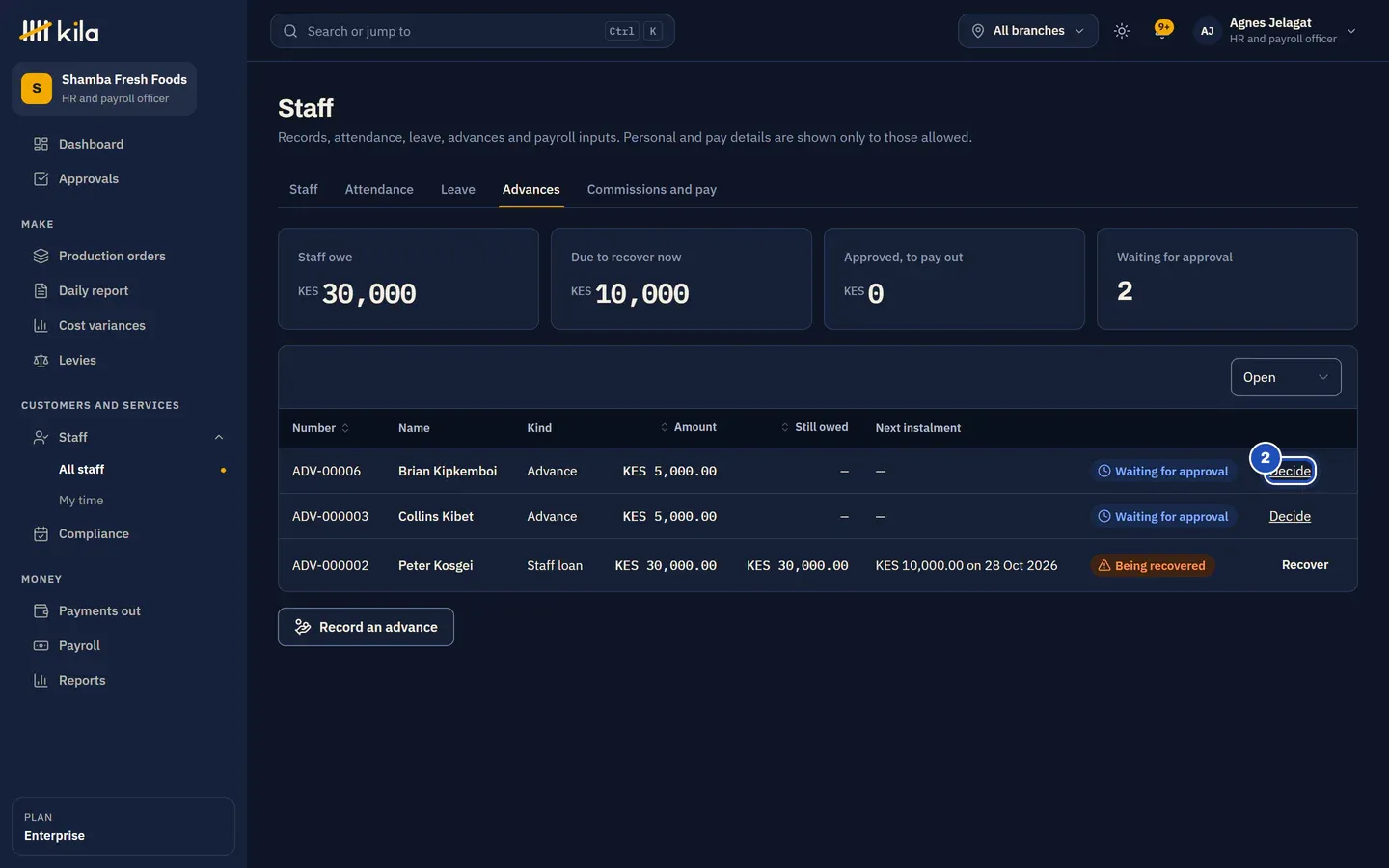The width and height of the screenshot is (1389, 868).
Task: Go to Approvals in sidebar
Action: pyautogui.click(x=123, y=178)
